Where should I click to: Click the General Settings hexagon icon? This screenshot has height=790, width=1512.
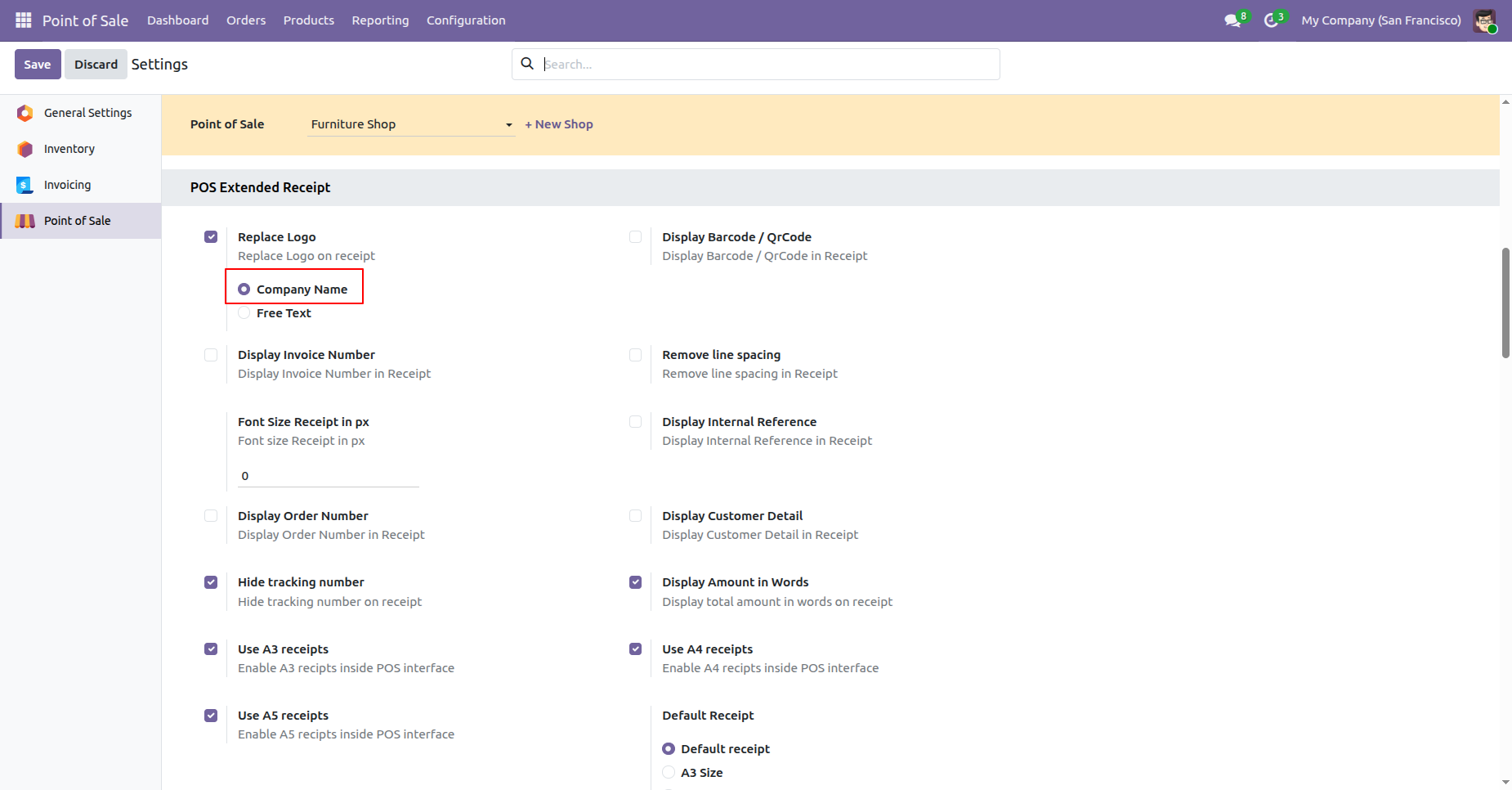coord(25,113)
